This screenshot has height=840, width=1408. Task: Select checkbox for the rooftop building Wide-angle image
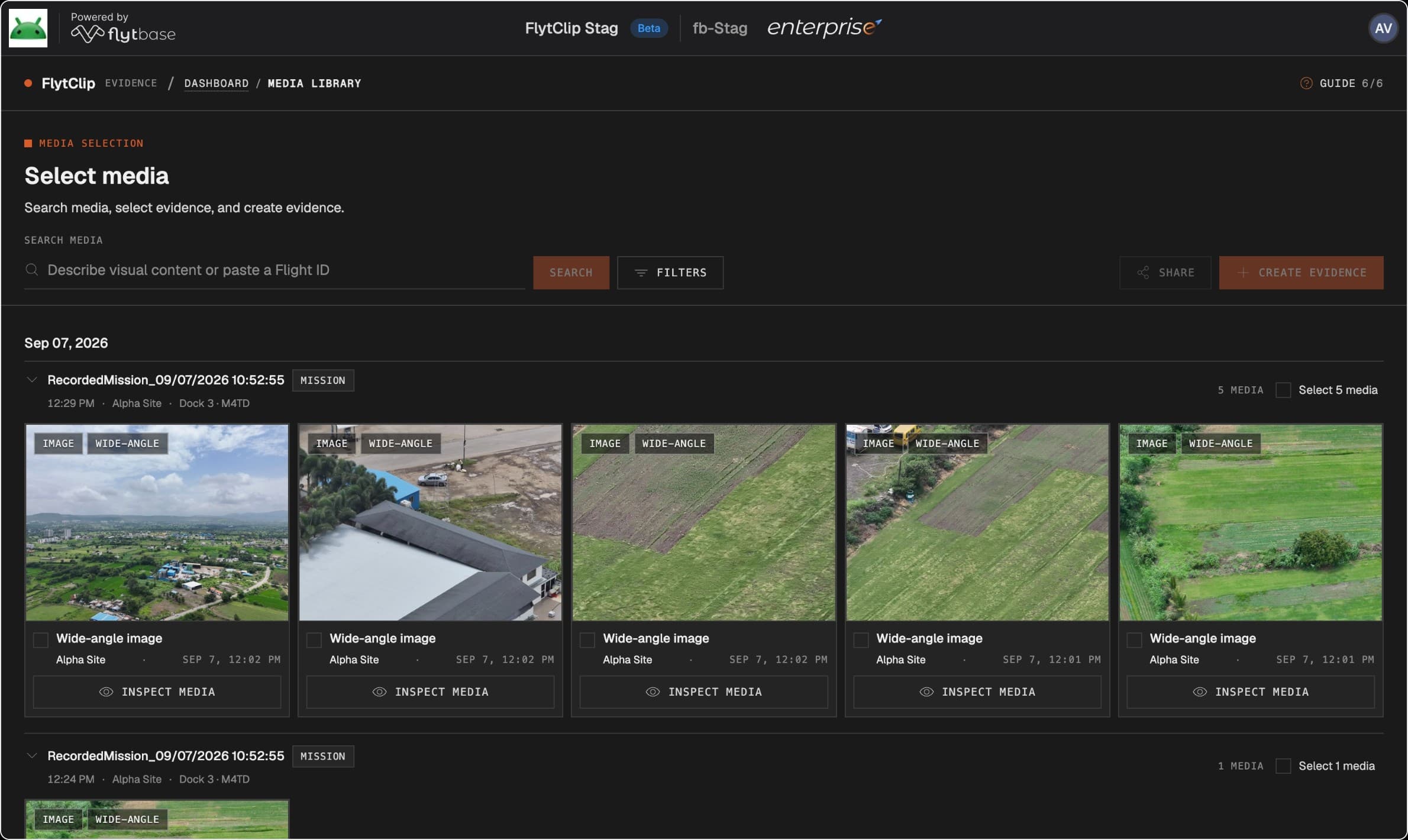[314, 639]
